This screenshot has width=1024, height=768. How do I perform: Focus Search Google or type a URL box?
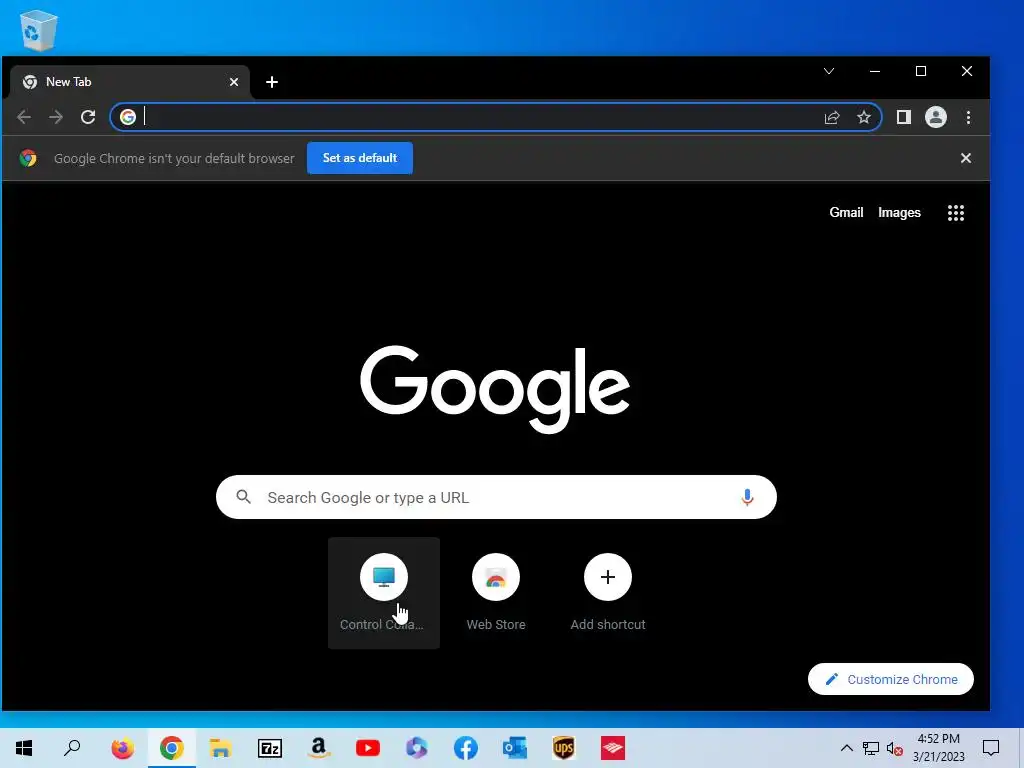(496, 497)
